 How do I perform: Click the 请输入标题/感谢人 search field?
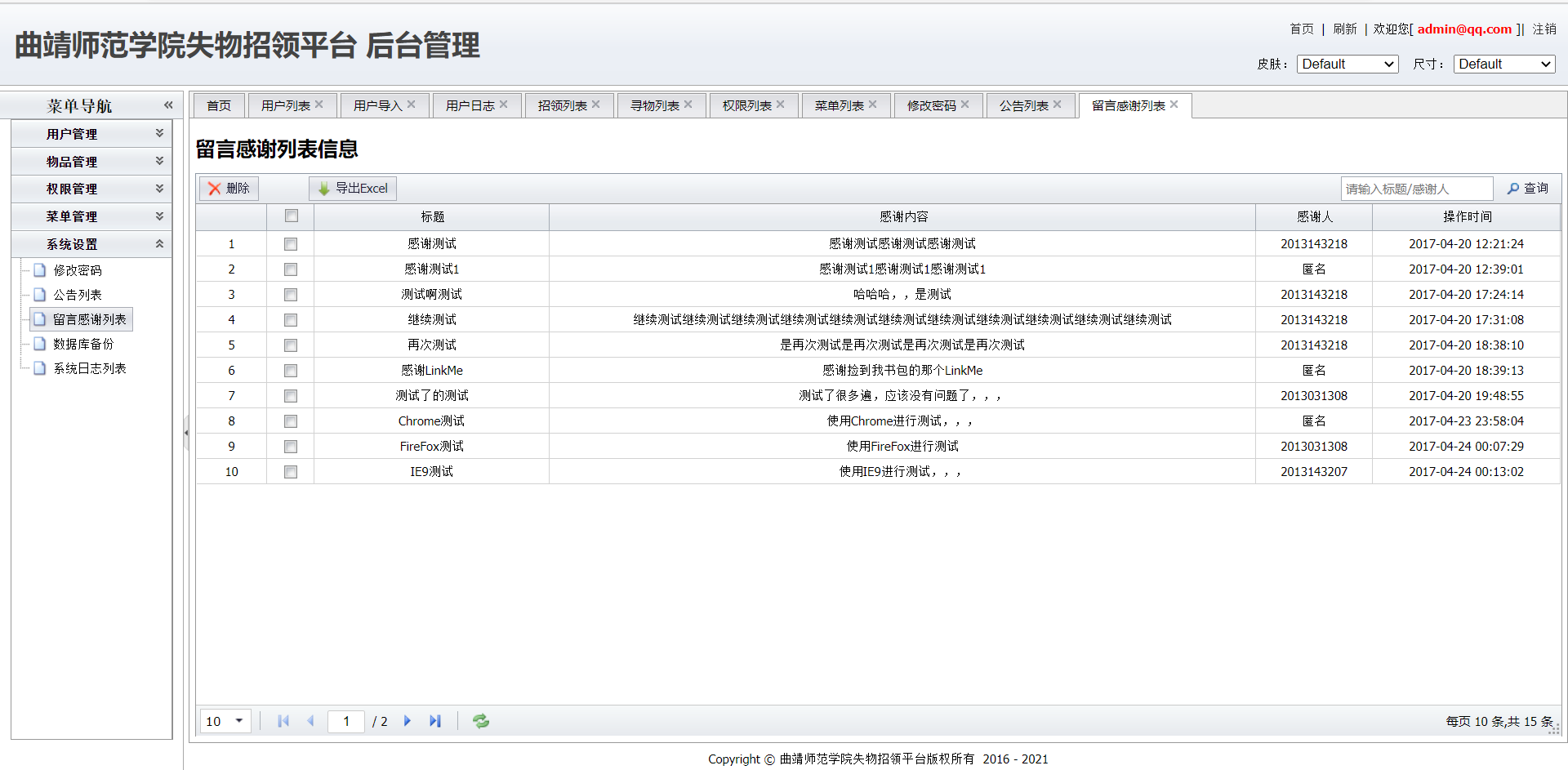[1417, 189]
